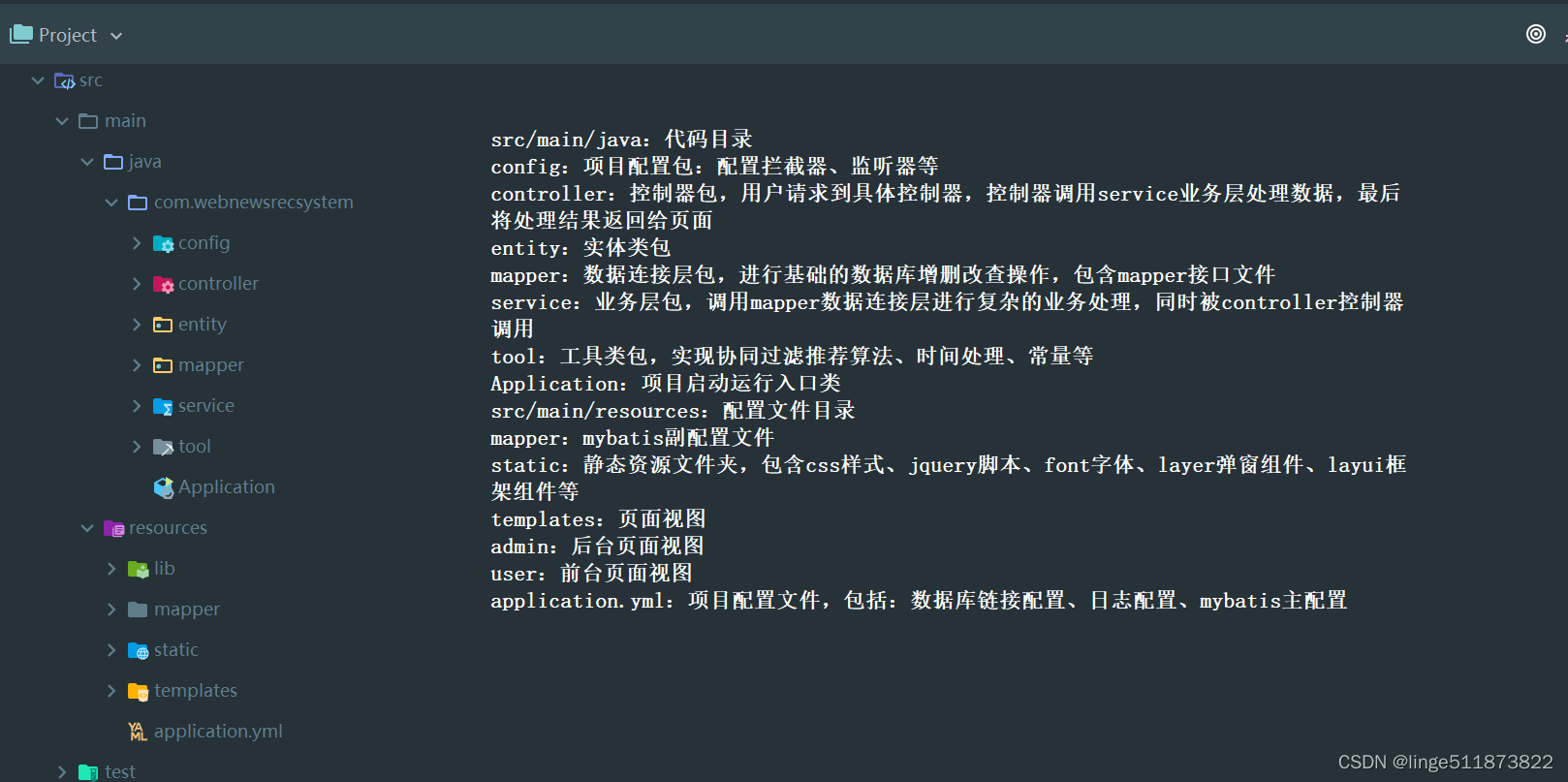Select the tool package label
The width and height of the screenshot is (1568, 782).
[195, 447]
